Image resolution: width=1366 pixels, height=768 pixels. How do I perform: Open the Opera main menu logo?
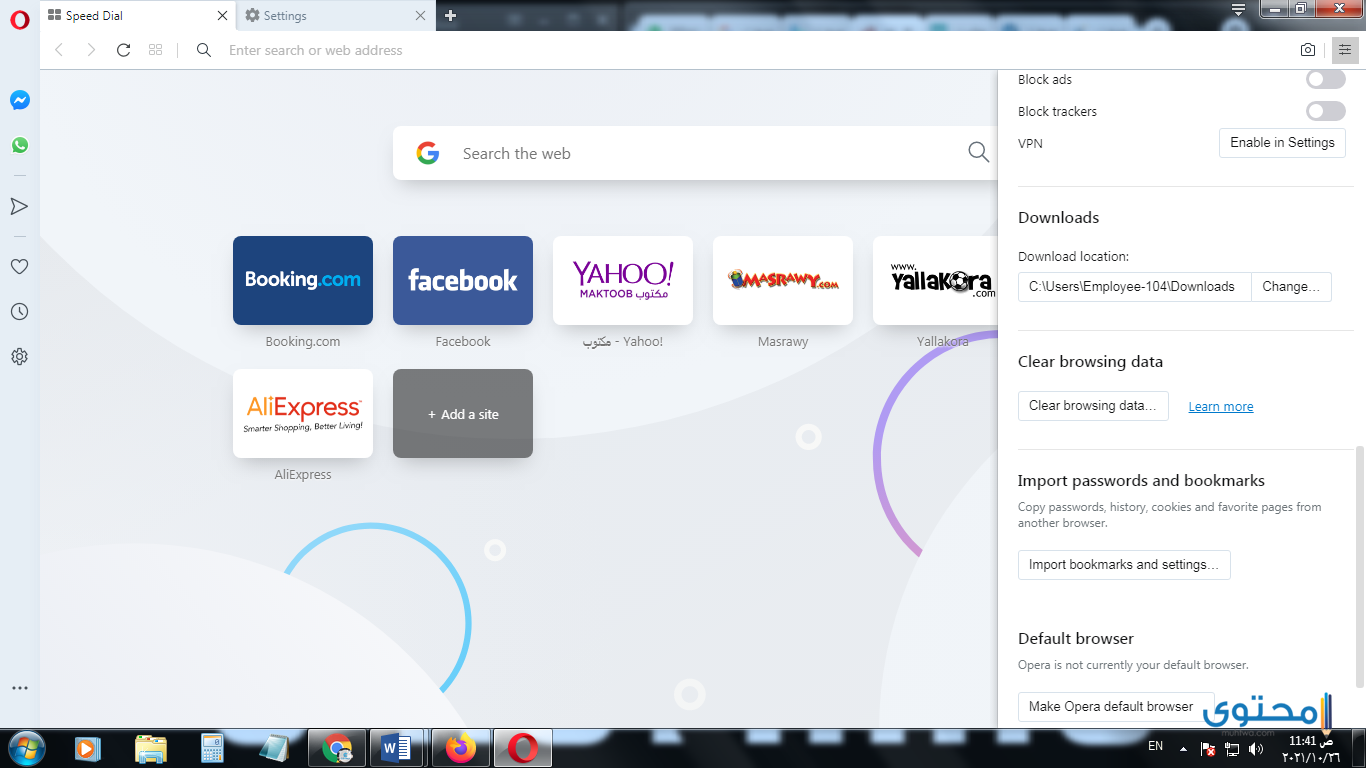[19, 21]
